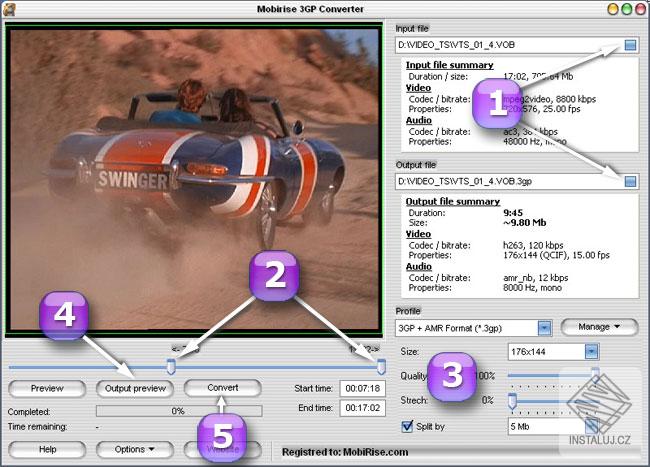Open Help

(x=47, y=449)
